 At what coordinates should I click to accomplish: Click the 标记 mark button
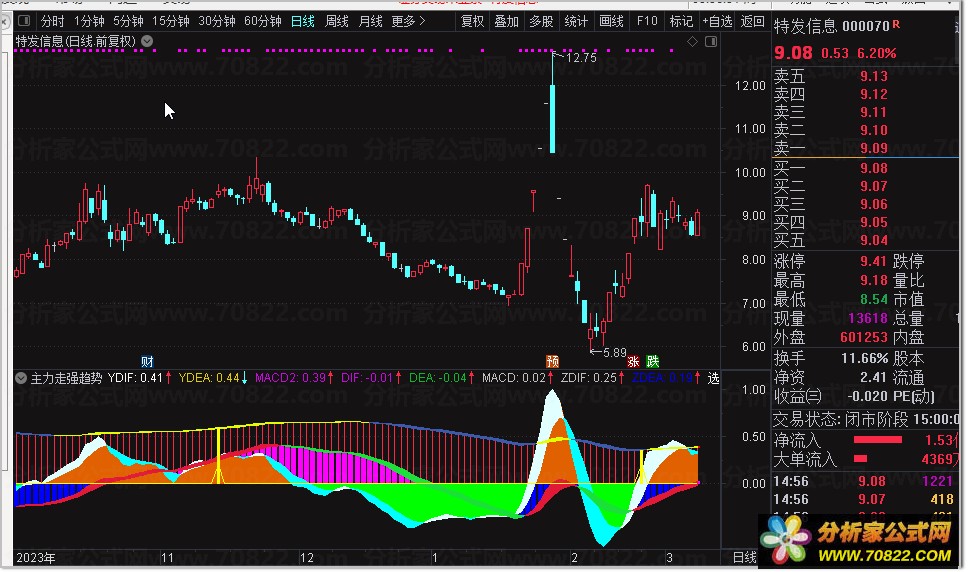coord(682,21)
